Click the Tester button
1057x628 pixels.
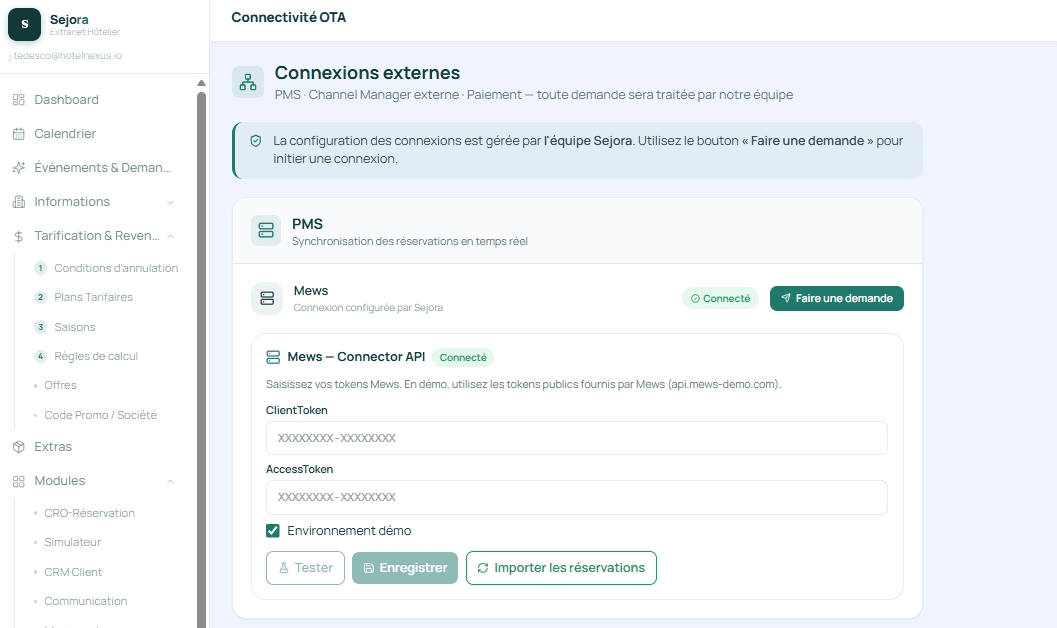pos(305,568)
